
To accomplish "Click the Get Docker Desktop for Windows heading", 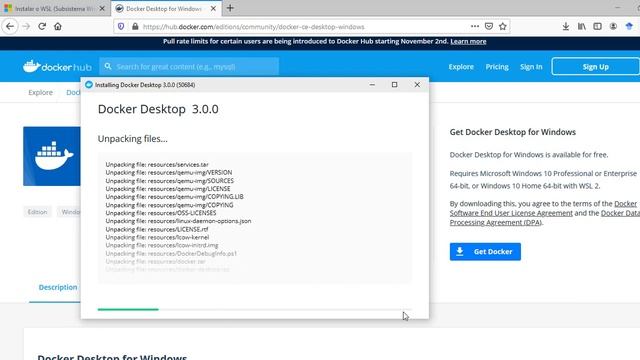I will pyautogui.click(x=513, y=132).
